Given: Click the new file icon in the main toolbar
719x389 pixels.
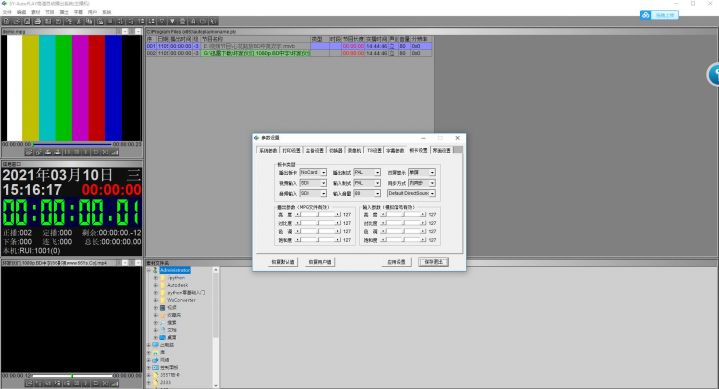Looking at the screenshot, I should [x=6, y=21].
